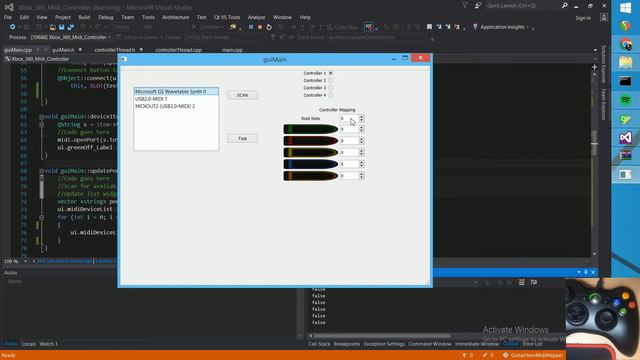Restart debugging with the circular arrow icon

(269, 27)
